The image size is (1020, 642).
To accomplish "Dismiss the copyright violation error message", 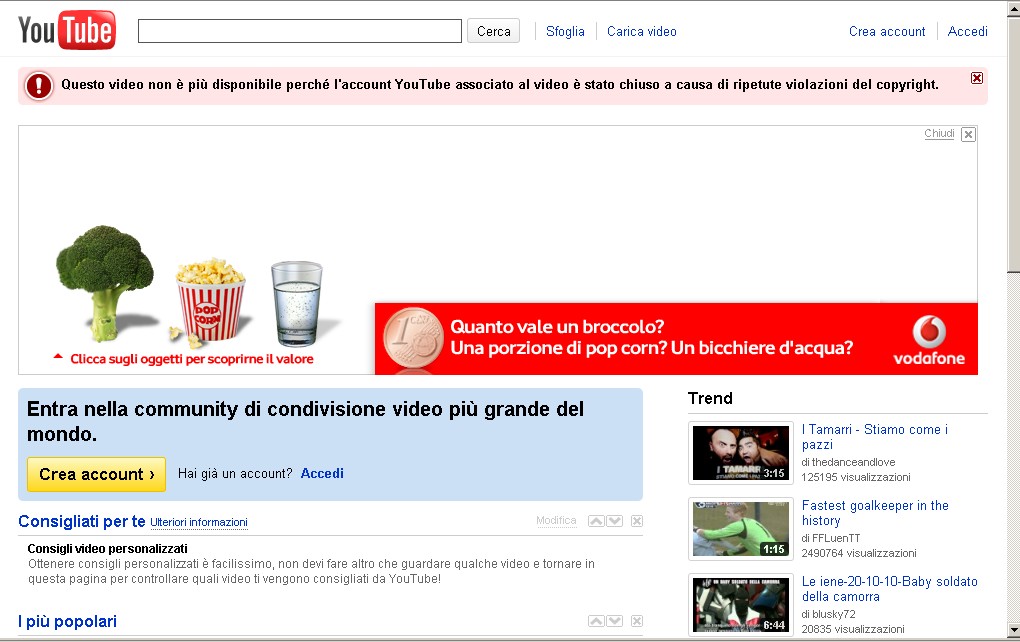I will pos(977,78).
